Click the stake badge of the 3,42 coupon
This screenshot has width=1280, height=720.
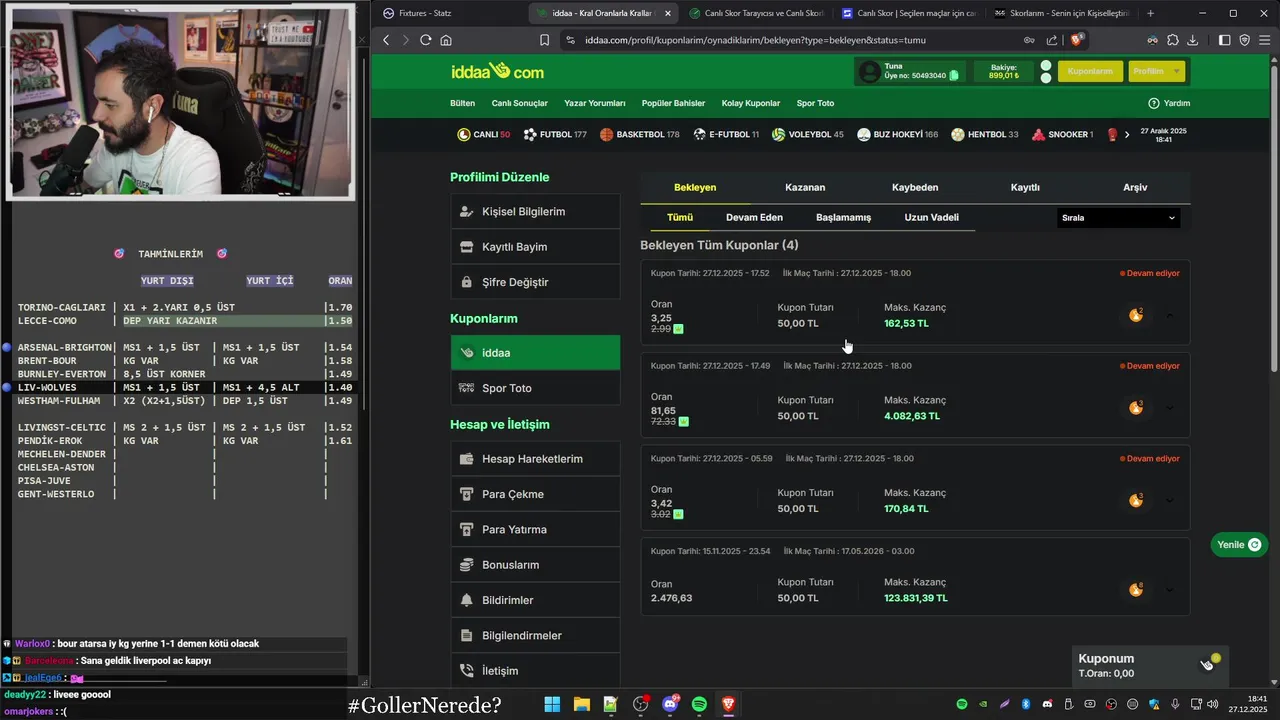pos(1136,500)
